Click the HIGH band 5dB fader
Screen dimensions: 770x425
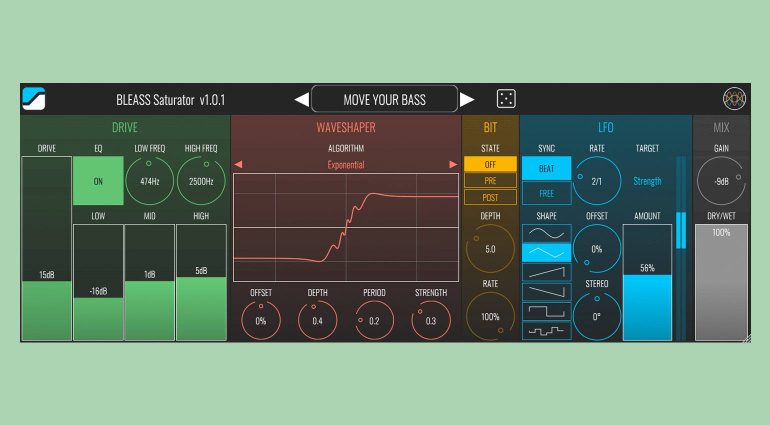pos(201,283)
